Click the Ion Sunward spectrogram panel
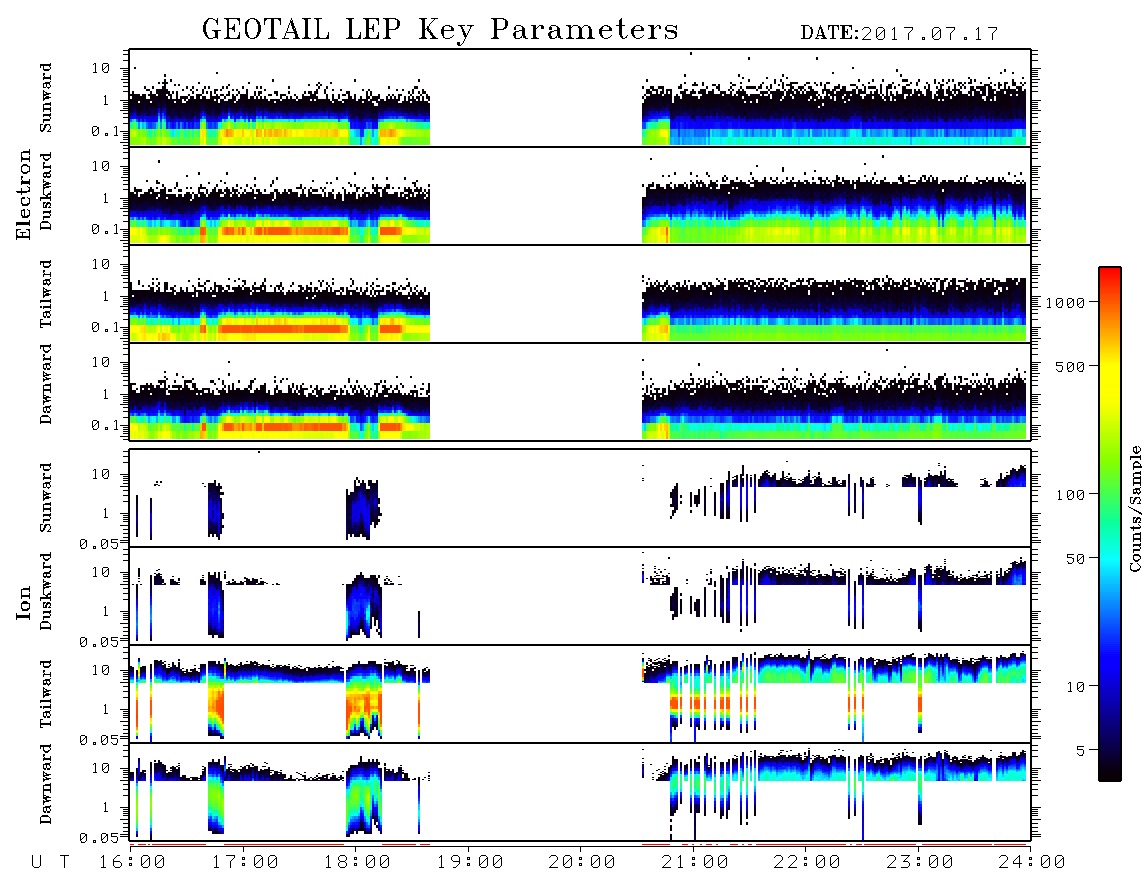The height and width of the screenshot is (880, 1142). pyautogui.click(x=580, y=498)
